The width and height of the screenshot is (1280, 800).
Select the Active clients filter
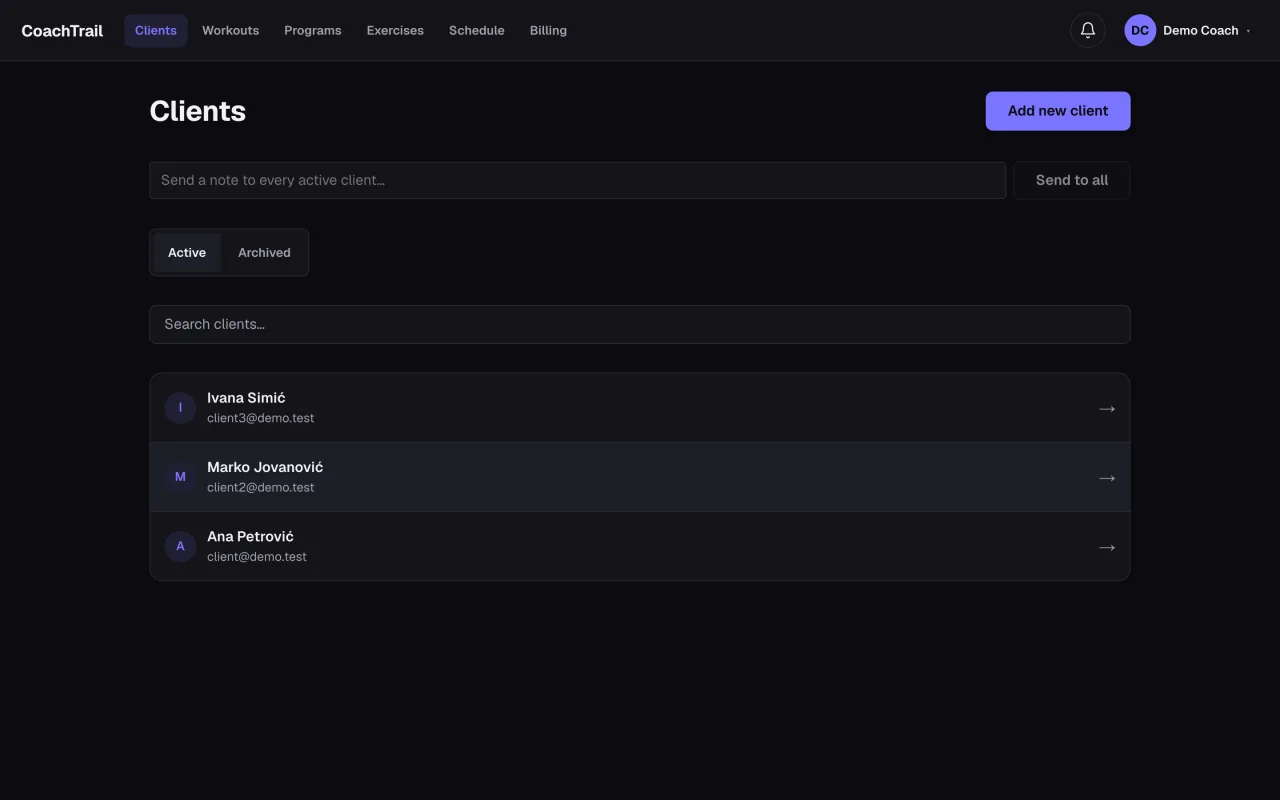[x=187, y=253]
